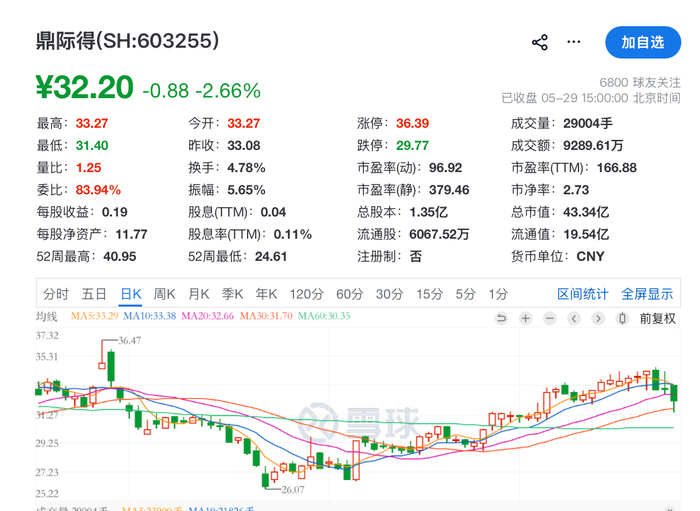Click the 26.07 low marker on chart
Viewport: 700px width, 511px height.
pyautogui.click(x=293, y=490)
